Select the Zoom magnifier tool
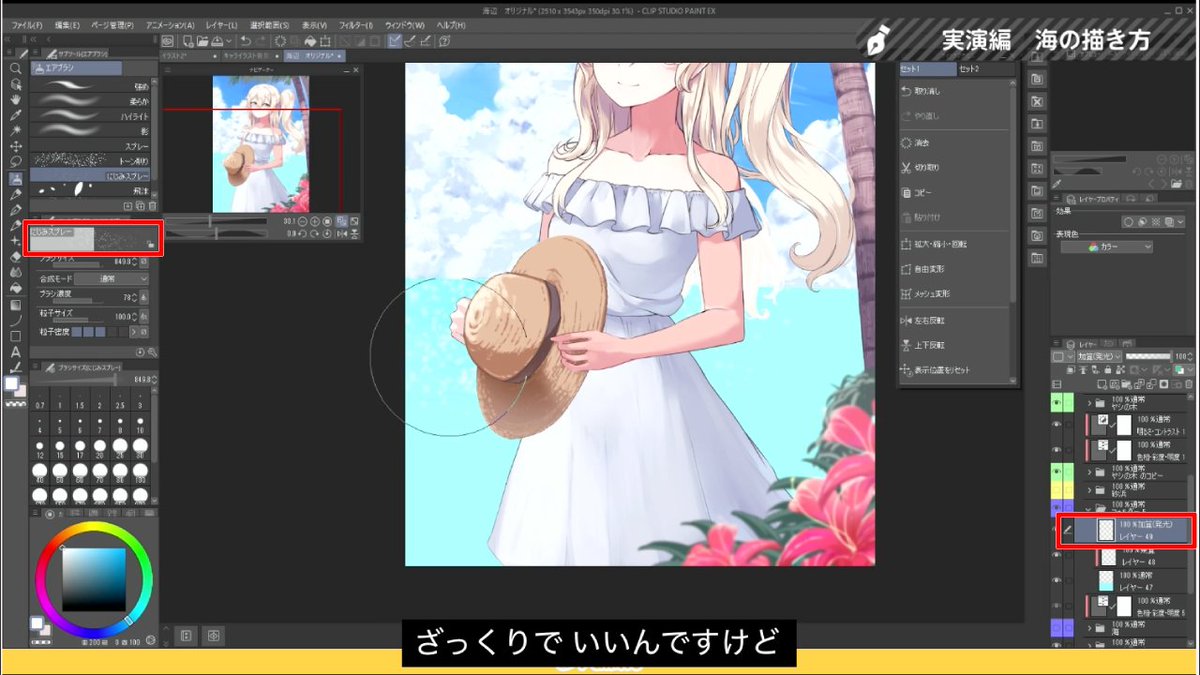The image size is (1200, 675). 16,69
